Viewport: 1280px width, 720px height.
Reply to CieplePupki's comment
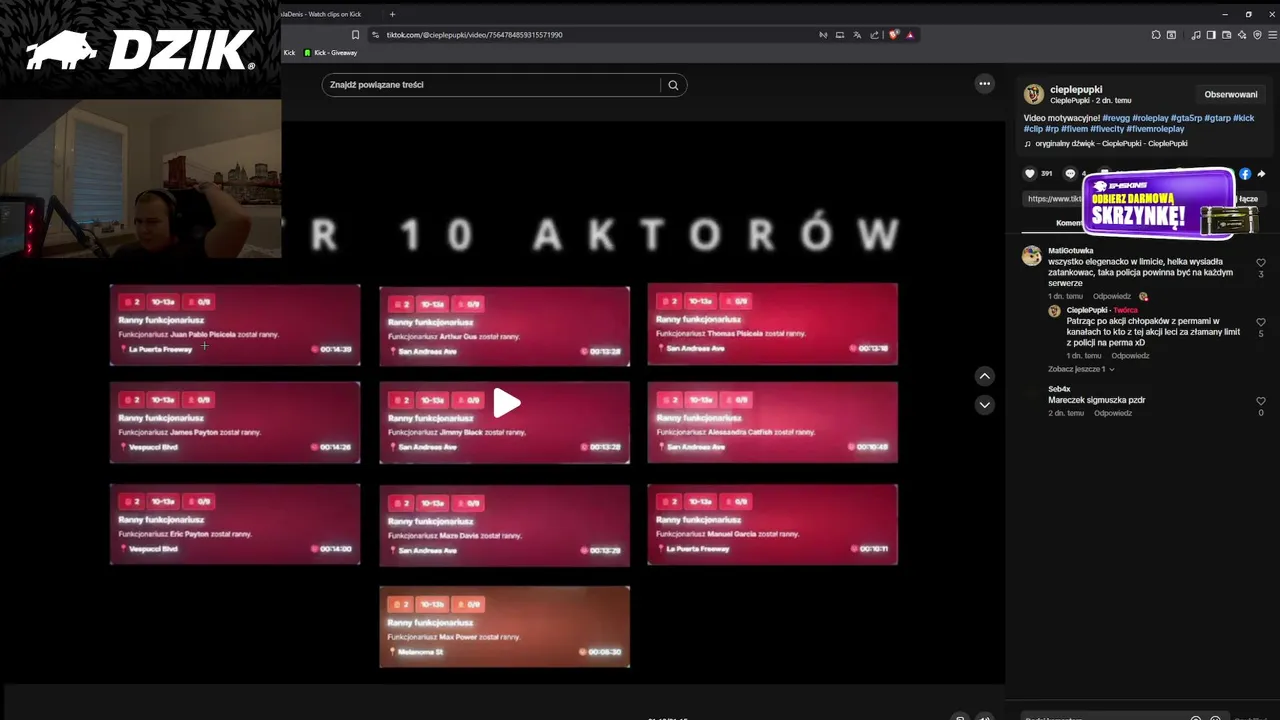[1130, 356]
